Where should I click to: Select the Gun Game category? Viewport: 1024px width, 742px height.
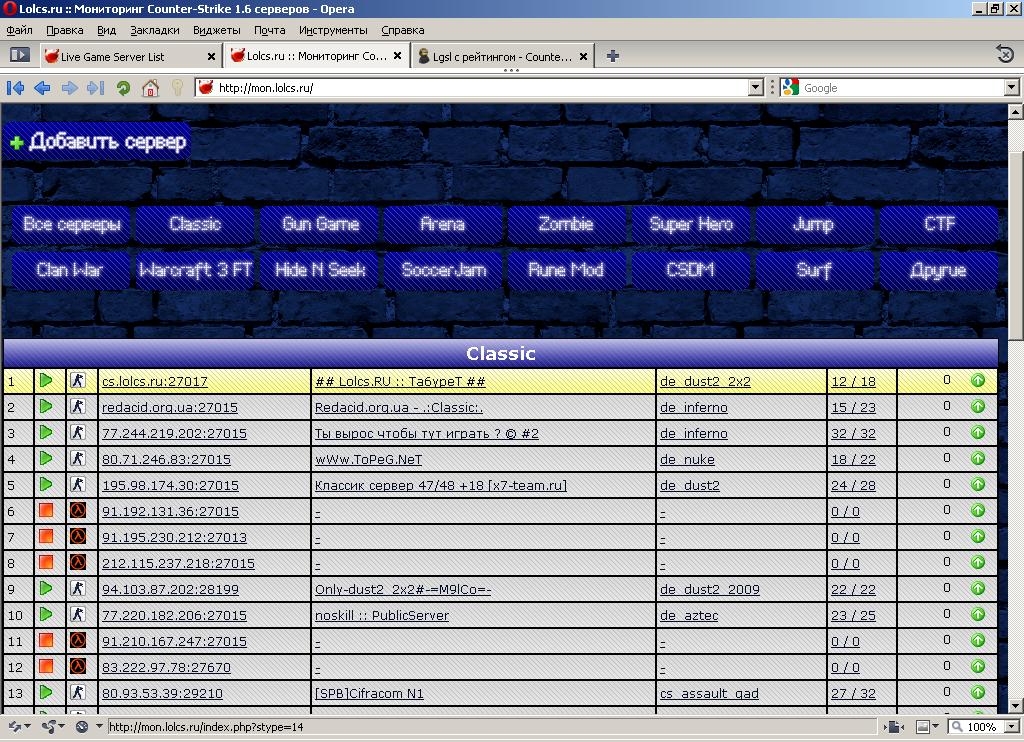320,224
